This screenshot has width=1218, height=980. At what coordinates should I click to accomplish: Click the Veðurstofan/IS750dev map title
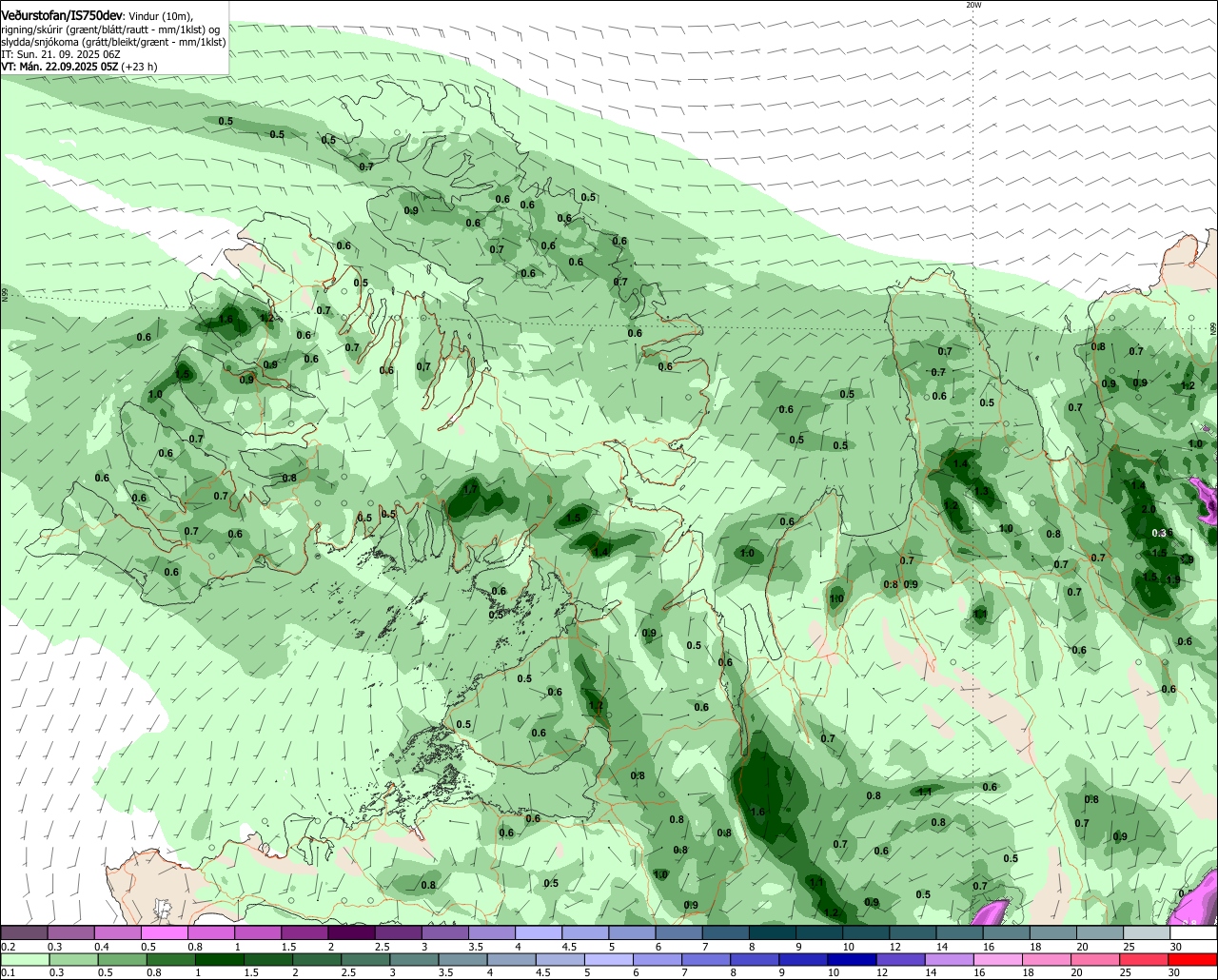63,15
